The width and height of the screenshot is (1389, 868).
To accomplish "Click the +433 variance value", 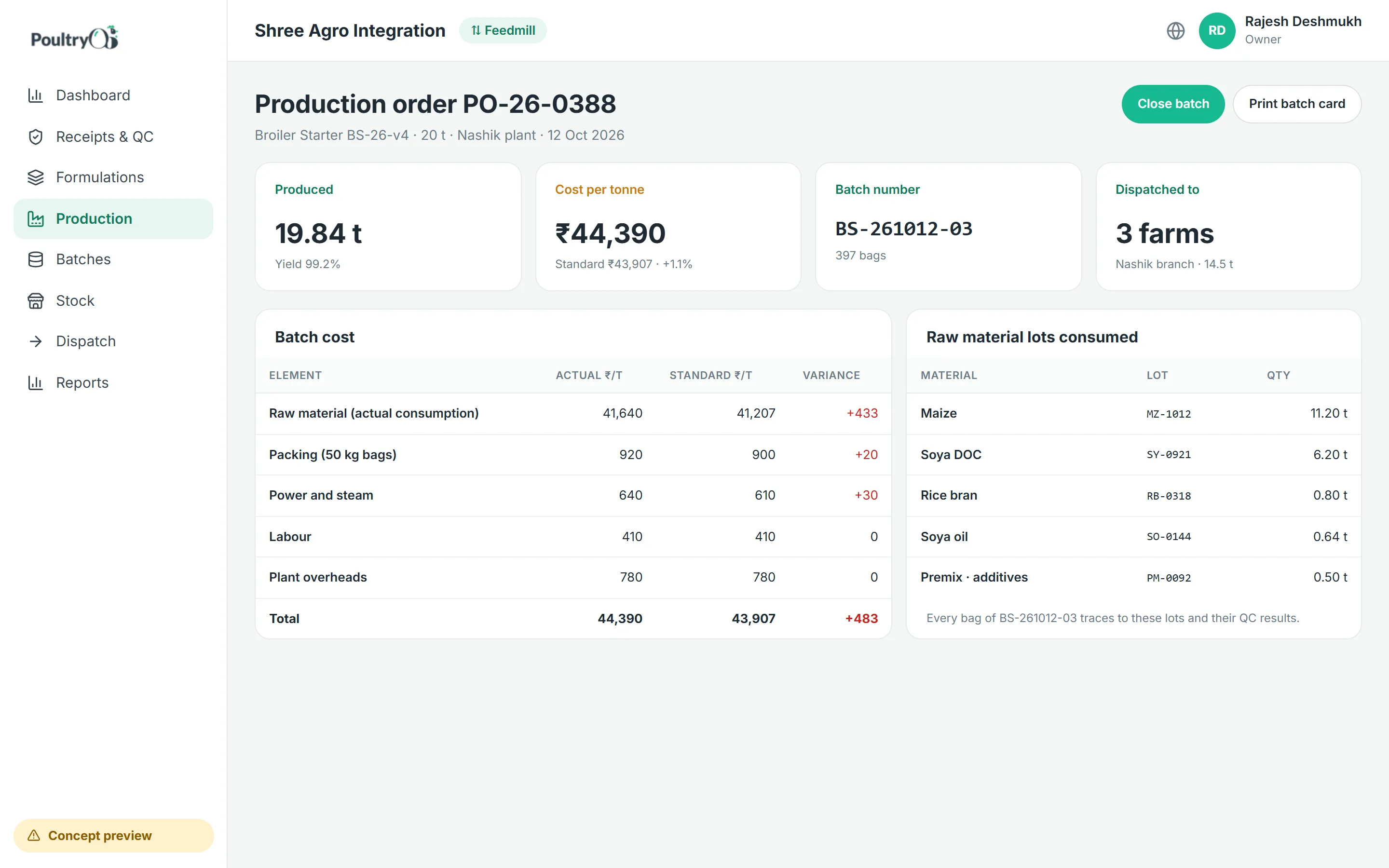I will pos(862,413).
